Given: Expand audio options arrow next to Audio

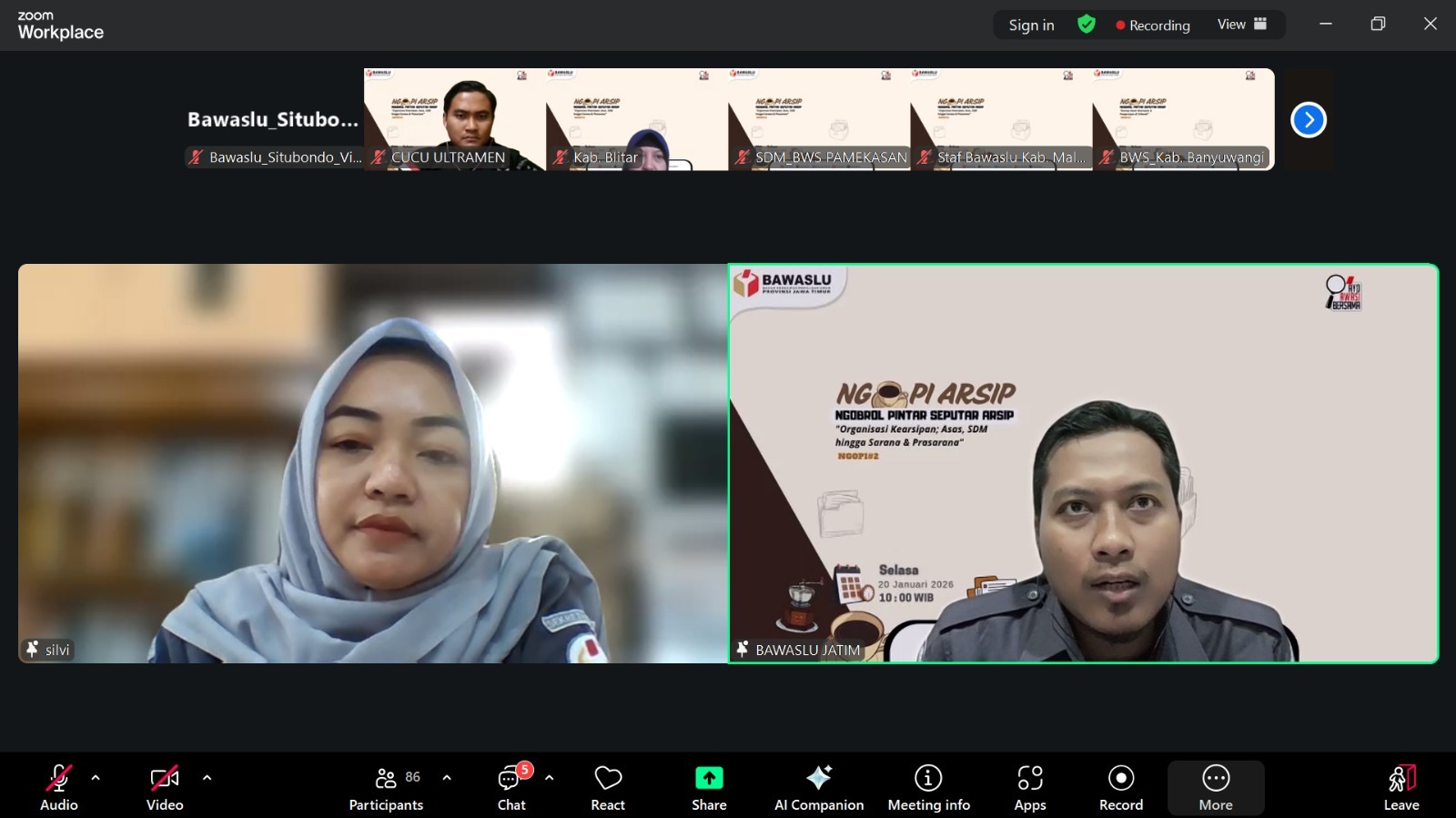Looking at the screenshot, I should pos(96,778).
